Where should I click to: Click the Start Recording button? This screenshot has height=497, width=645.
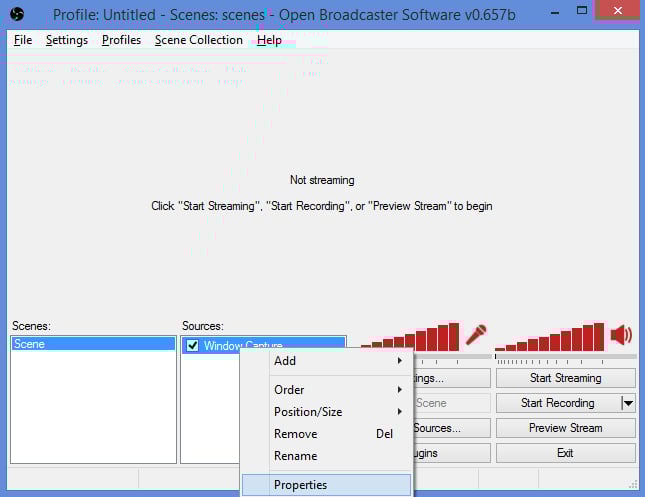click(x=558, y=403)
